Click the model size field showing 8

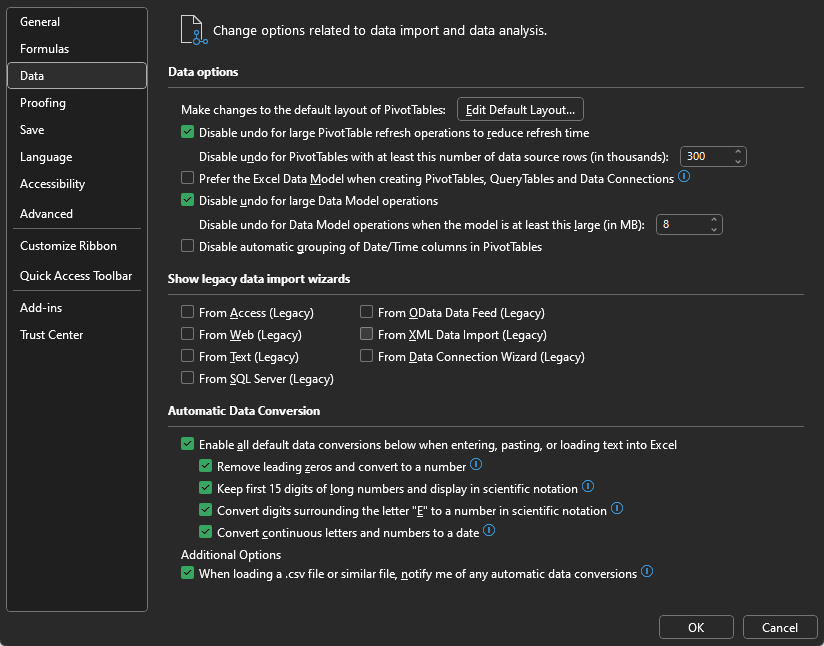pos(682,224)
